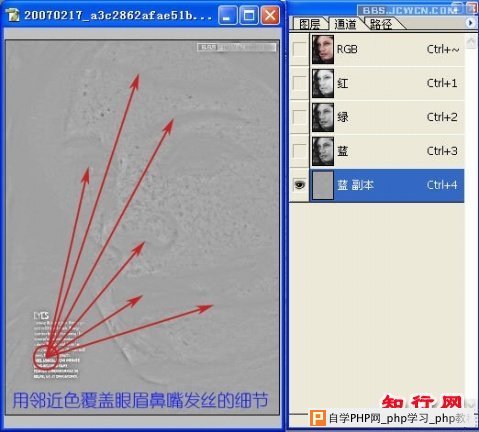Toggle visibility of the 绿 channel
This screenshot has width=479, height=432.
(299, 117)
